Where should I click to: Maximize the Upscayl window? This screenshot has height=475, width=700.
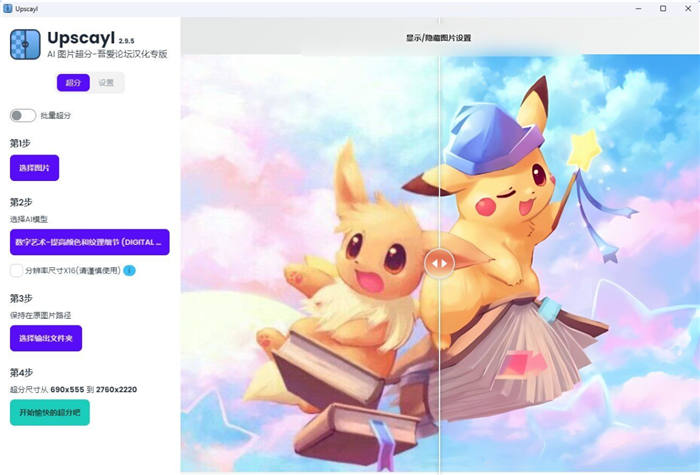tap(663, 8)
